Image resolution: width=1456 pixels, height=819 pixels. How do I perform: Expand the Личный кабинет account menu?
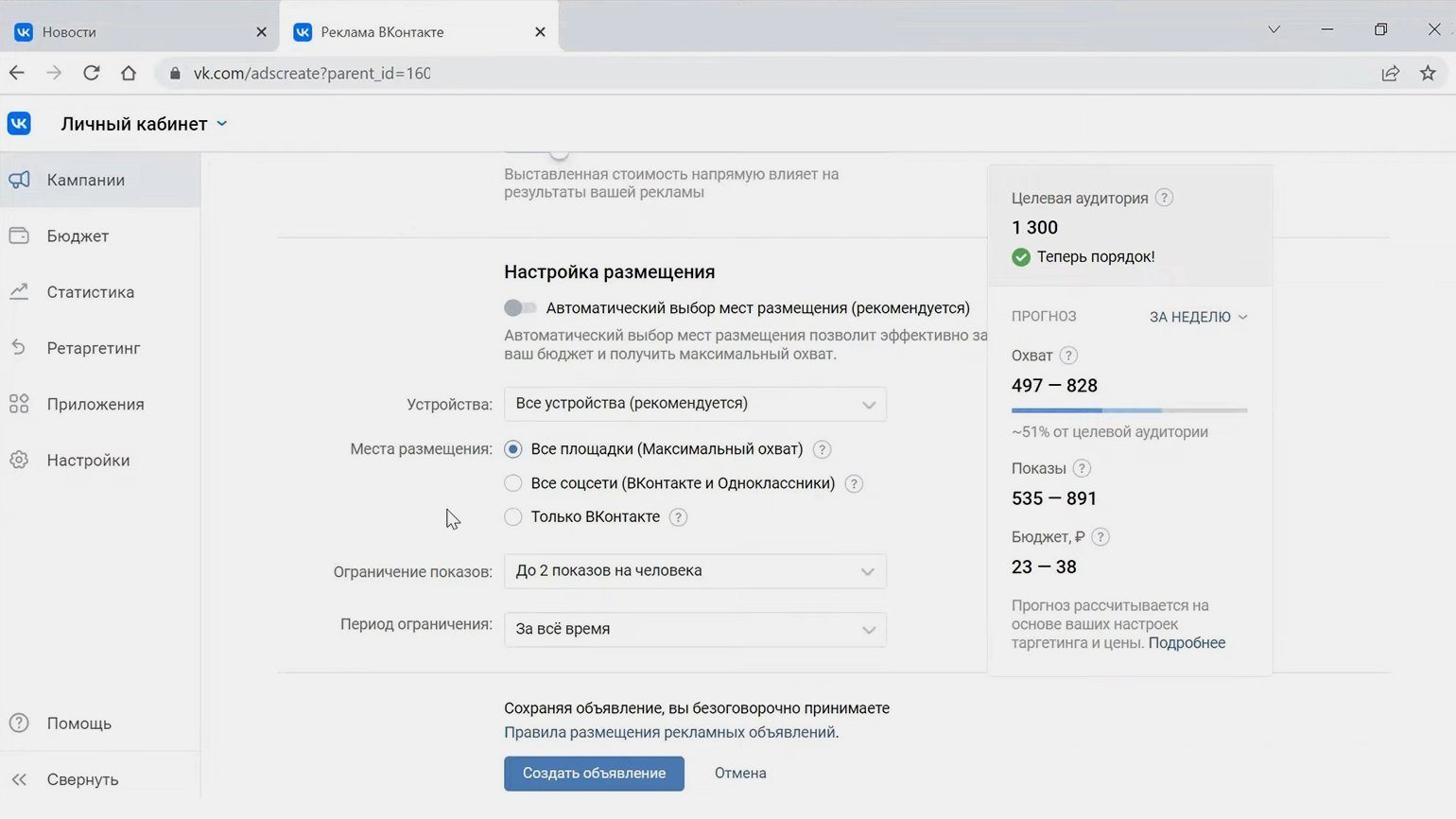tap(144, 124)
